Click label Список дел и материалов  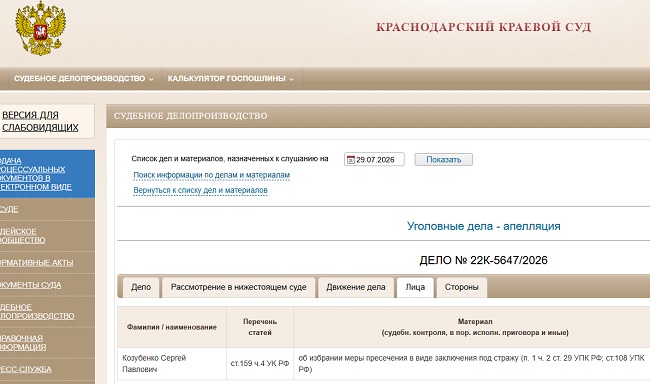pyautogui.click(x=230, y=158)
